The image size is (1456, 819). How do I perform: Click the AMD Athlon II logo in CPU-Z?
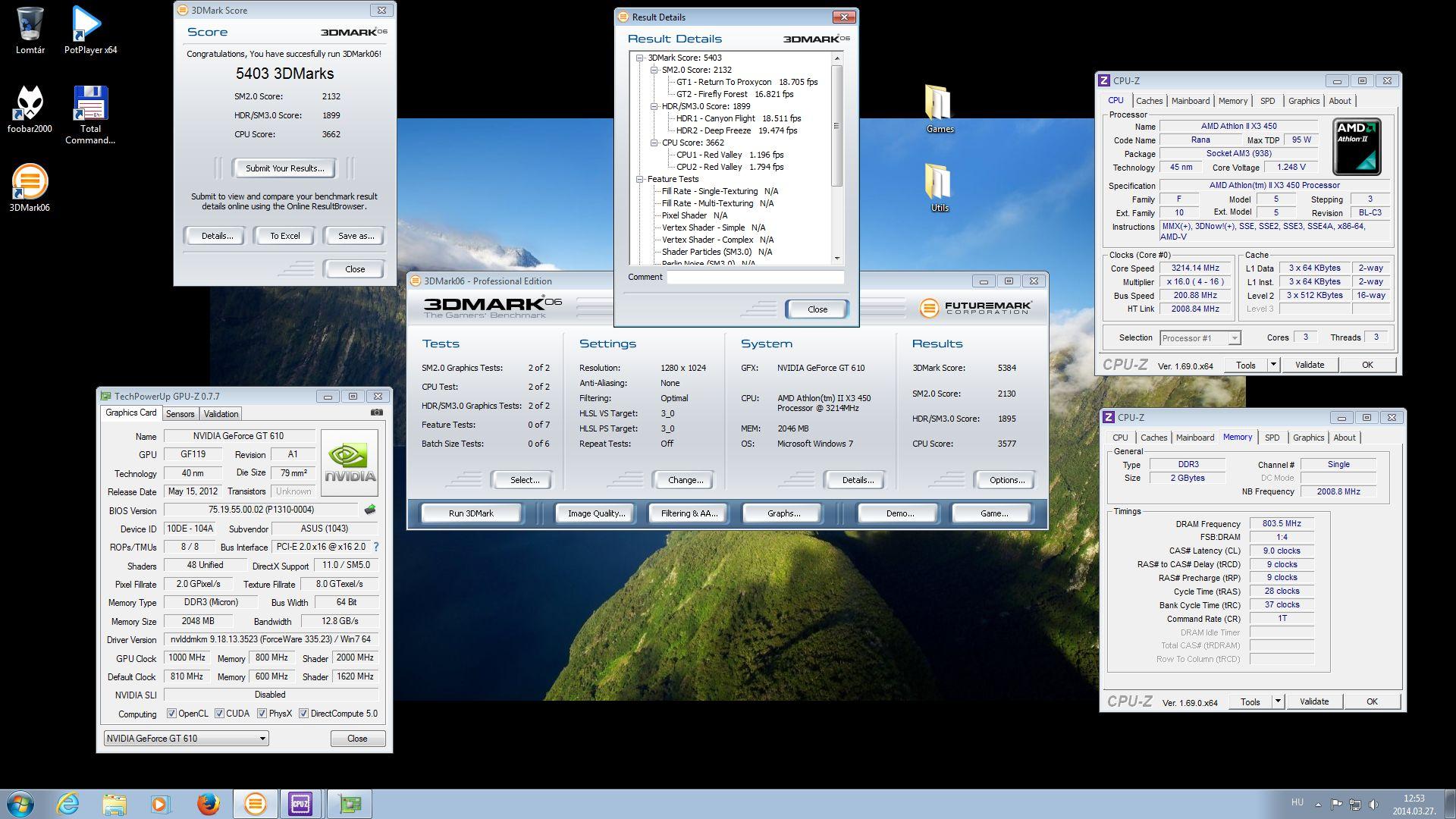[x=1357, y=146]
